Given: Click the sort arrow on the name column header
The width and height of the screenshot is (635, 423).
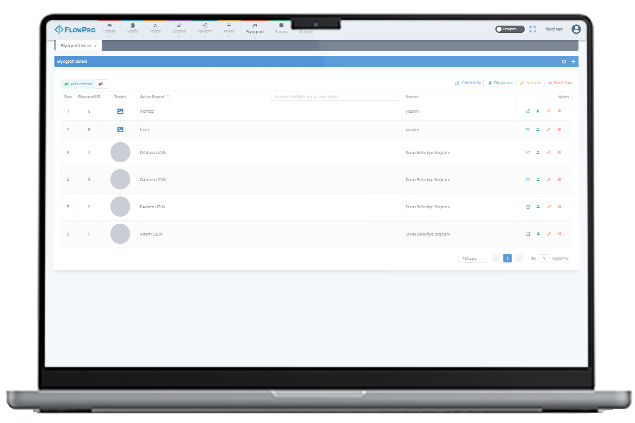Looking at the screenshot, I should [168, 97].
